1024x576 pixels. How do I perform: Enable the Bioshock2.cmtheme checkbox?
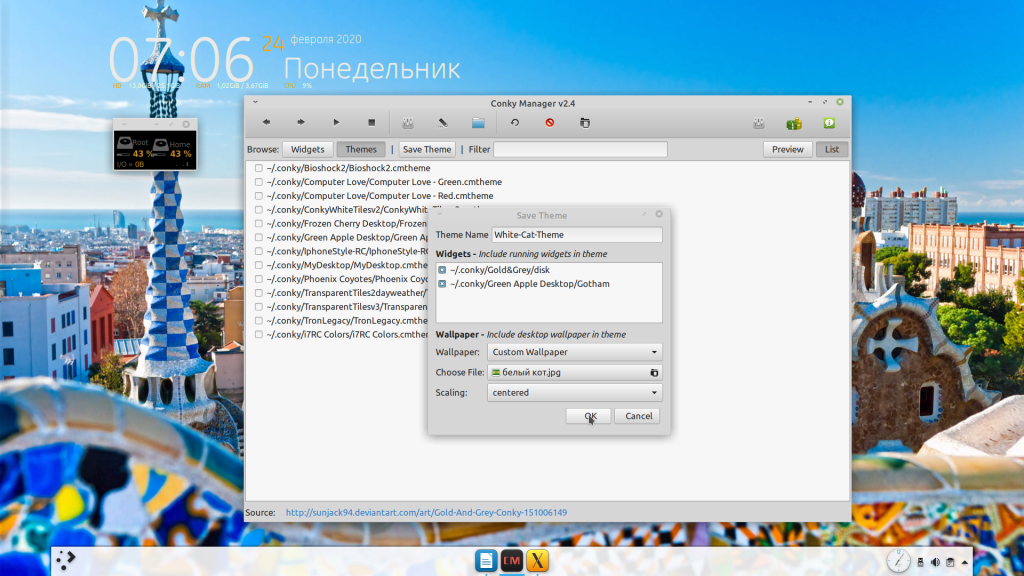[259, 168]
